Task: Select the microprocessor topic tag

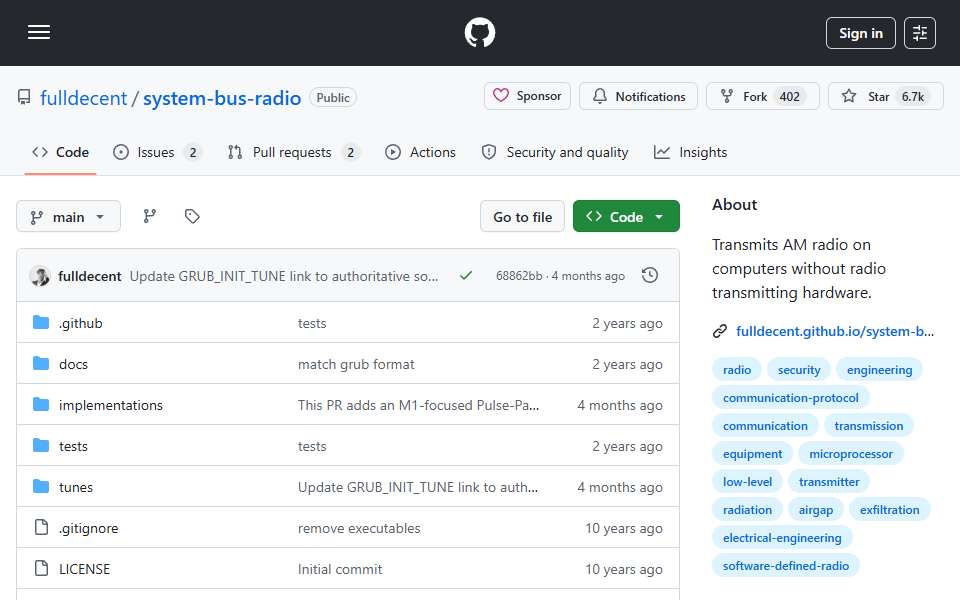Action: [850, 454]
